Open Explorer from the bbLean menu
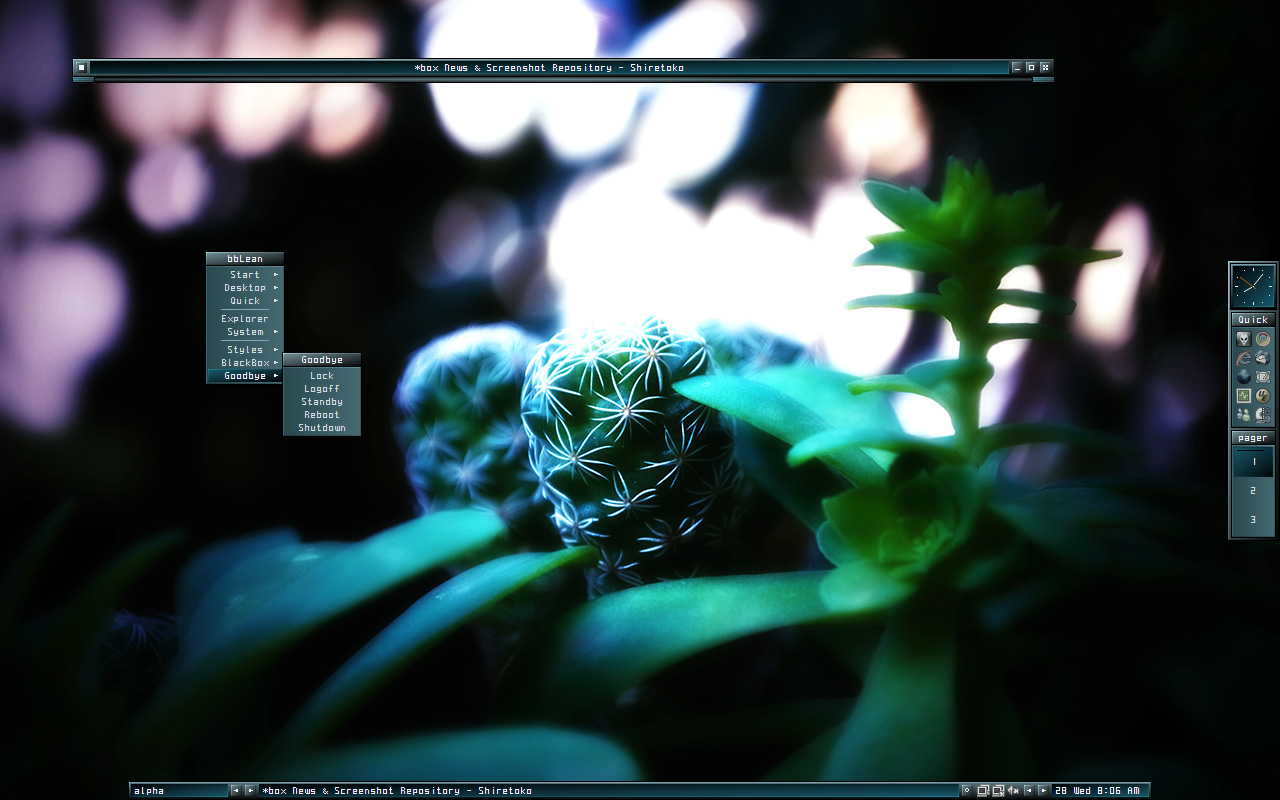The image size is (1280, 800). (x=245, y=319)
